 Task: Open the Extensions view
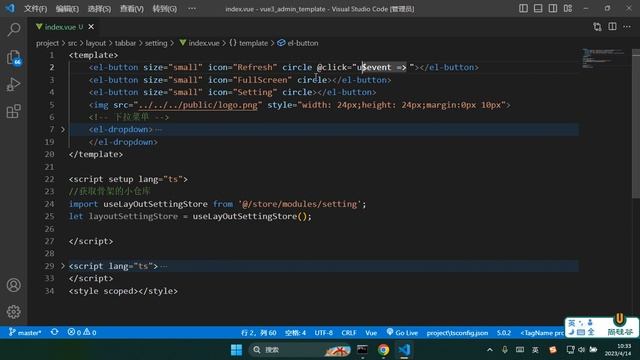click(13, 111)
